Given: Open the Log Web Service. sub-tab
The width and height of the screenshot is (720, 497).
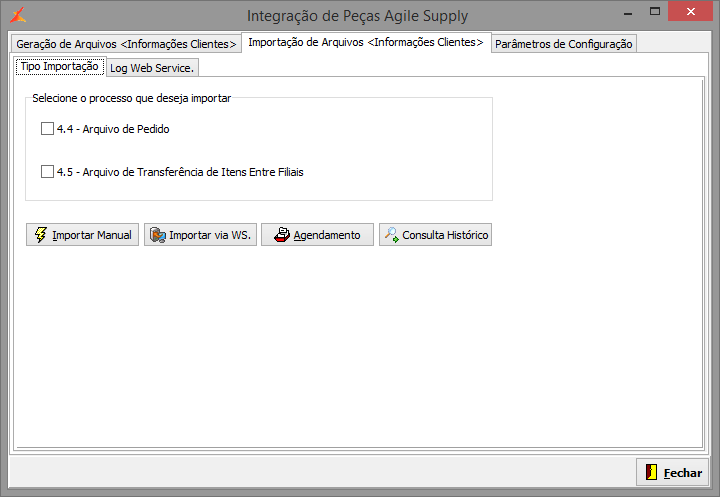Looking at the screenshot, I should pyautogui.click(x=152, y=68).
